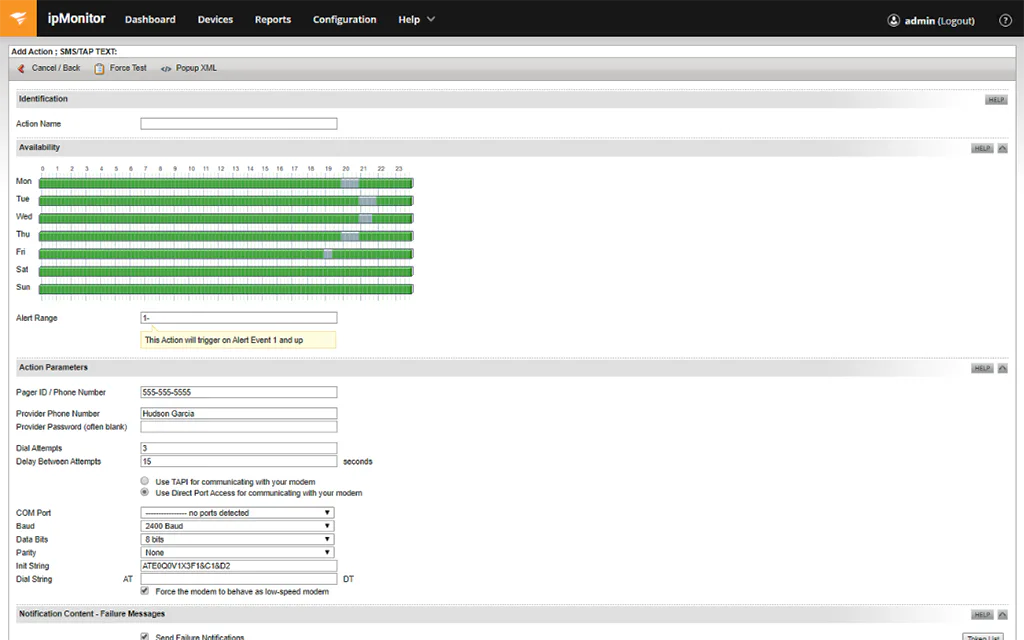
Task: Focus the Init String field
Action: pyautogui.click(x=239, y=566)
